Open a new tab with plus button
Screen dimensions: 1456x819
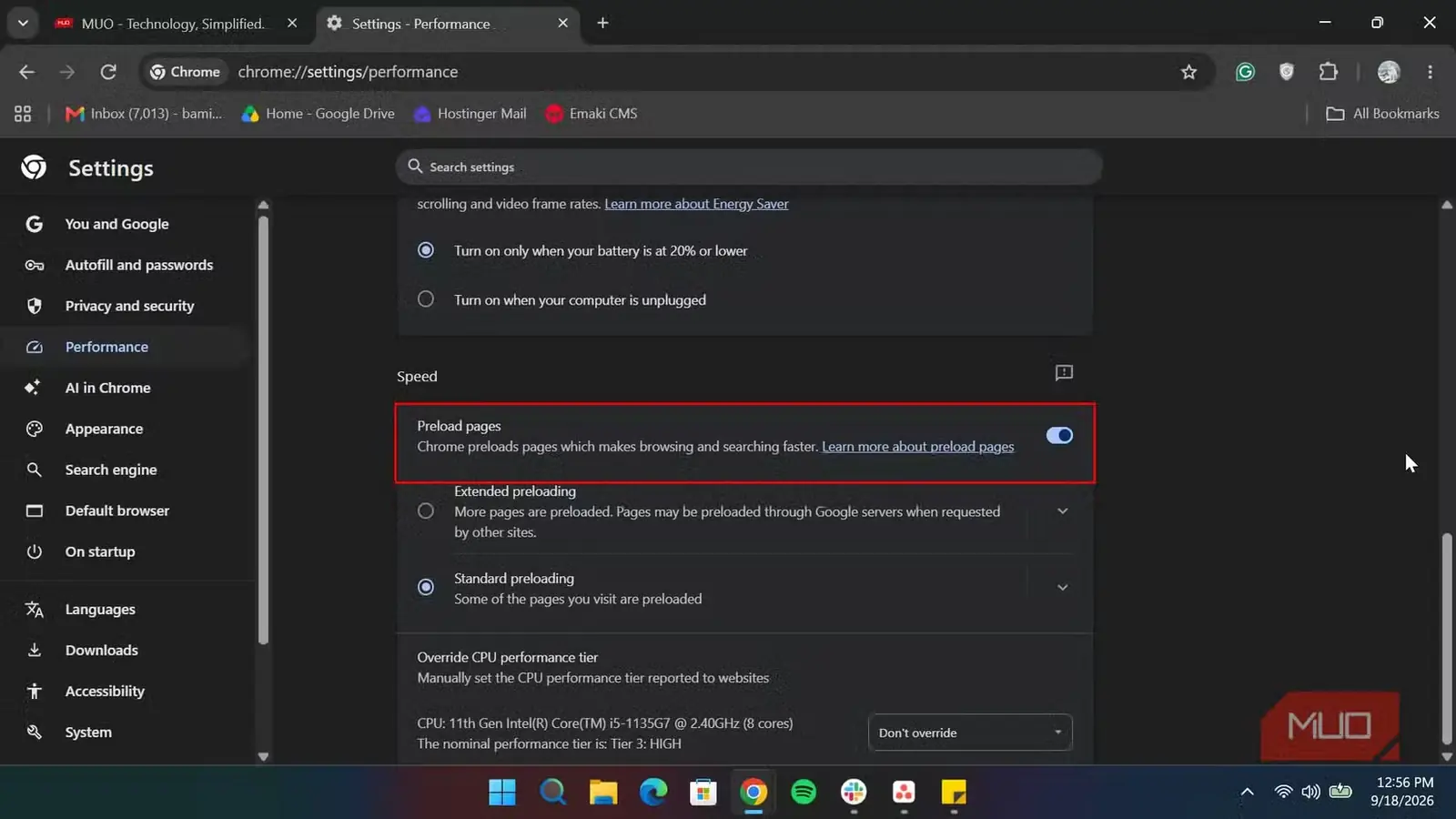[602, 23]
